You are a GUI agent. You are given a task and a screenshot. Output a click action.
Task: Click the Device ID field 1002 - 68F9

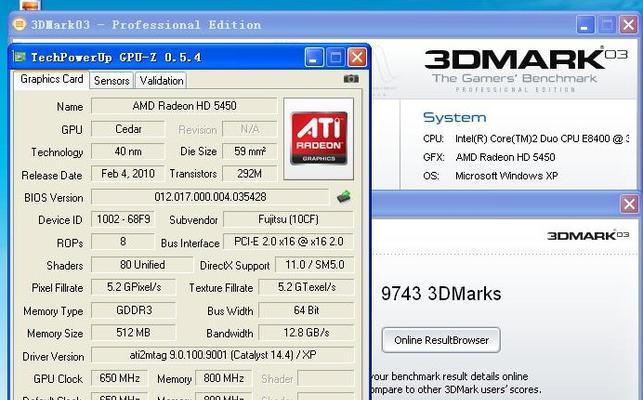[123, 219]
